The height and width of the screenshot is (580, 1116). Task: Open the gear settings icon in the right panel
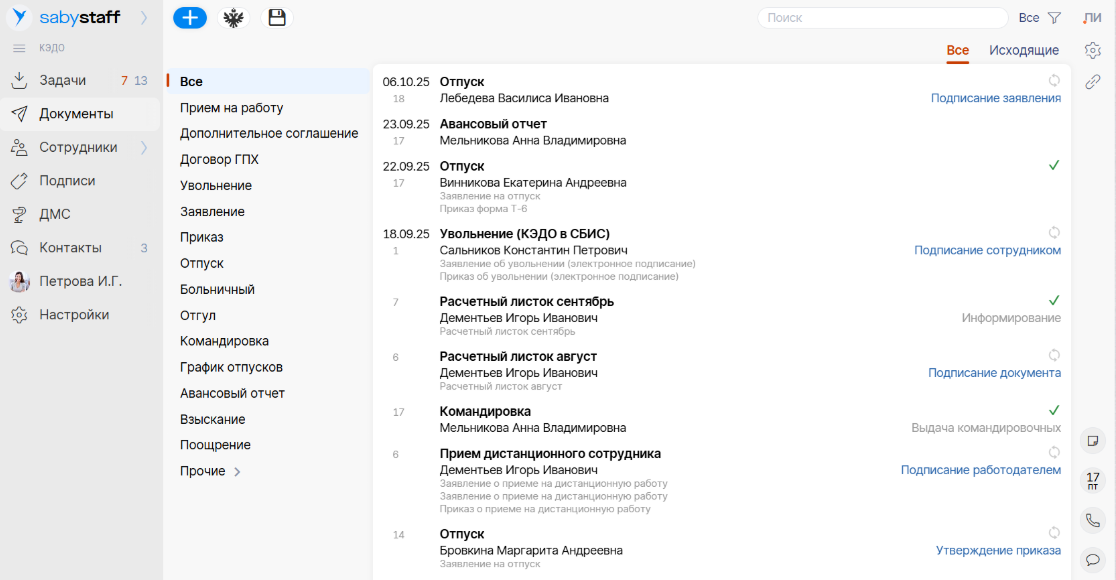pyautogui.click(x=1093, y=50)
